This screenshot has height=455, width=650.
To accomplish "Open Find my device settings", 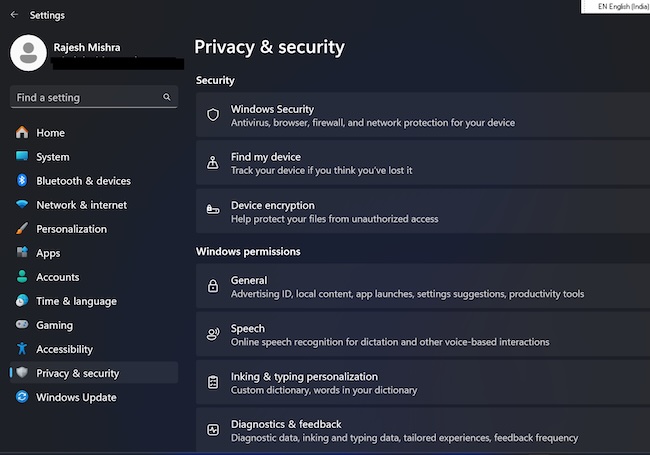I will point(423,162).
